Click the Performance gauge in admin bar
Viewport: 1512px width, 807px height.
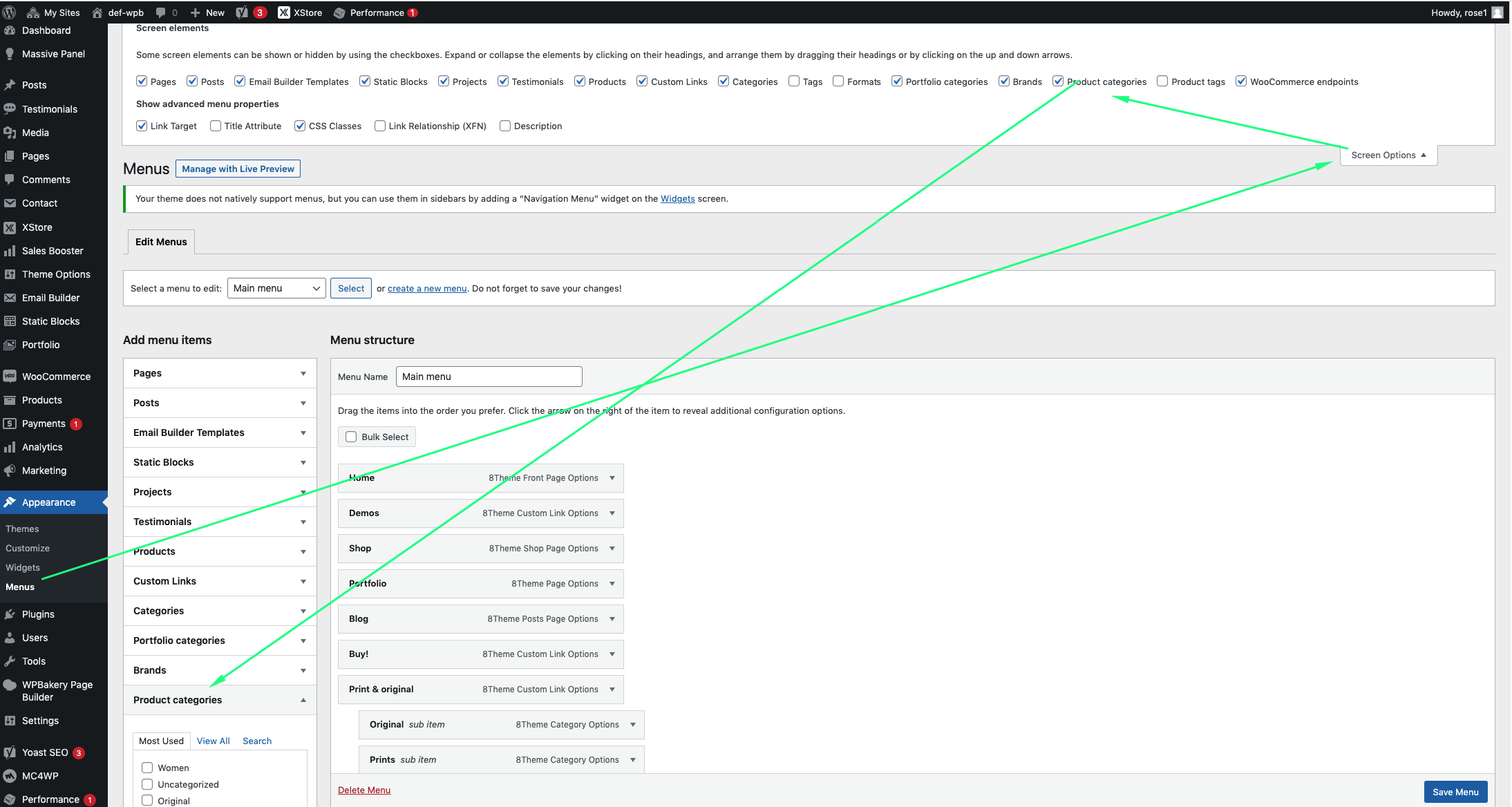pos(339,12)
